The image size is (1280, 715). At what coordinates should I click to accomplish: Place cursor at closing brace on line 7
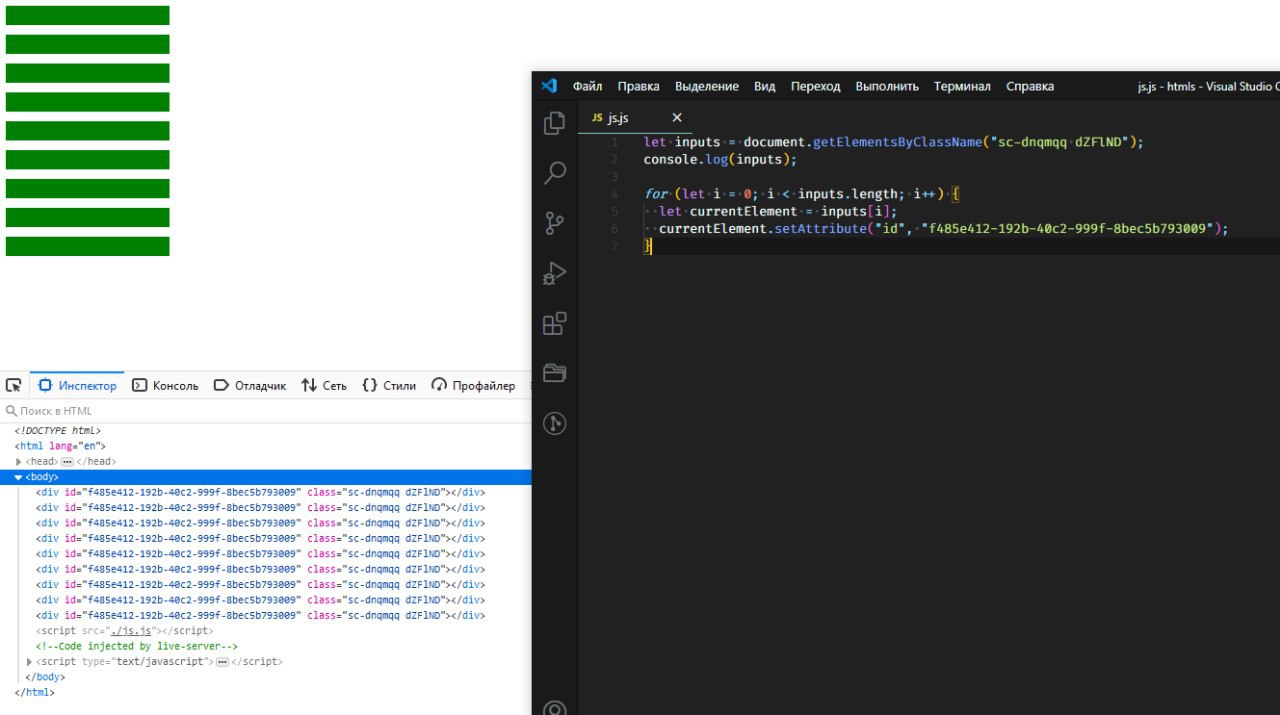coord(648,246)
